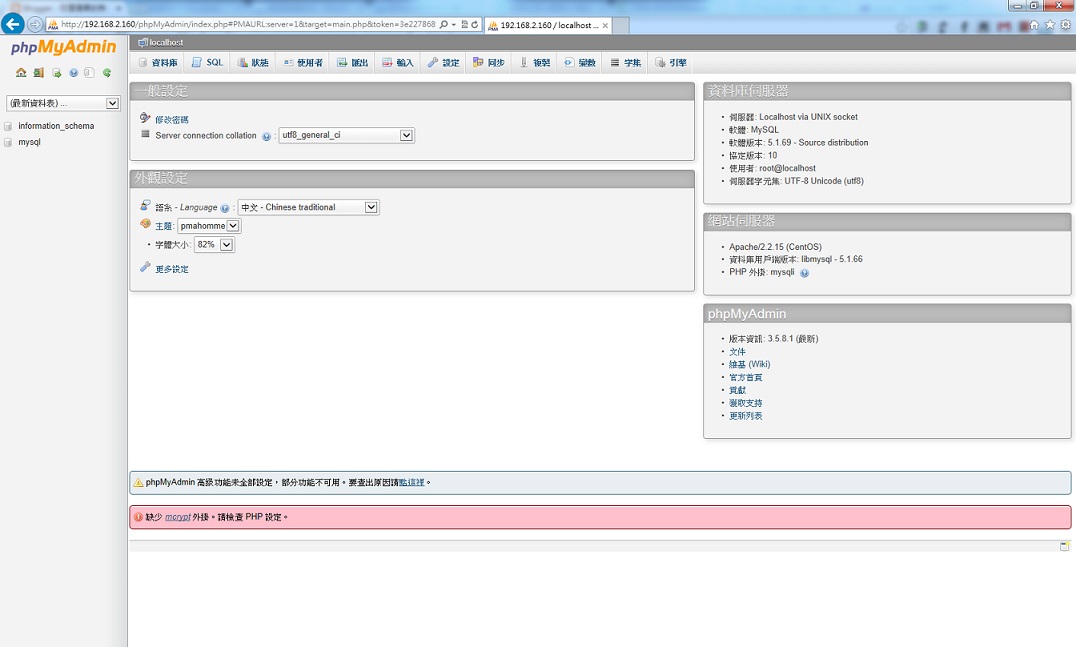This screenshot has width=1076, height=647.
Task: Open the 文件 documentation link
Action: 737,352
